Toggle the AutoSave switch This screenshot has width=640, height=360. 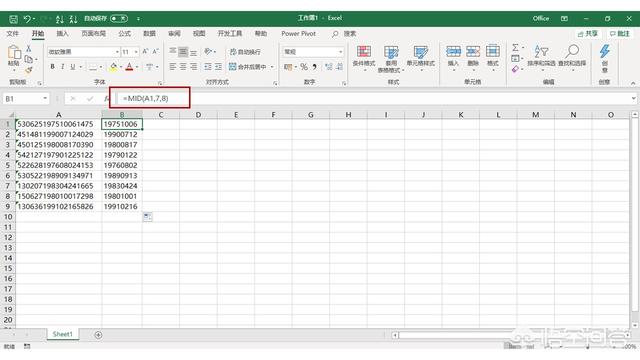click(x=119, y=18)
